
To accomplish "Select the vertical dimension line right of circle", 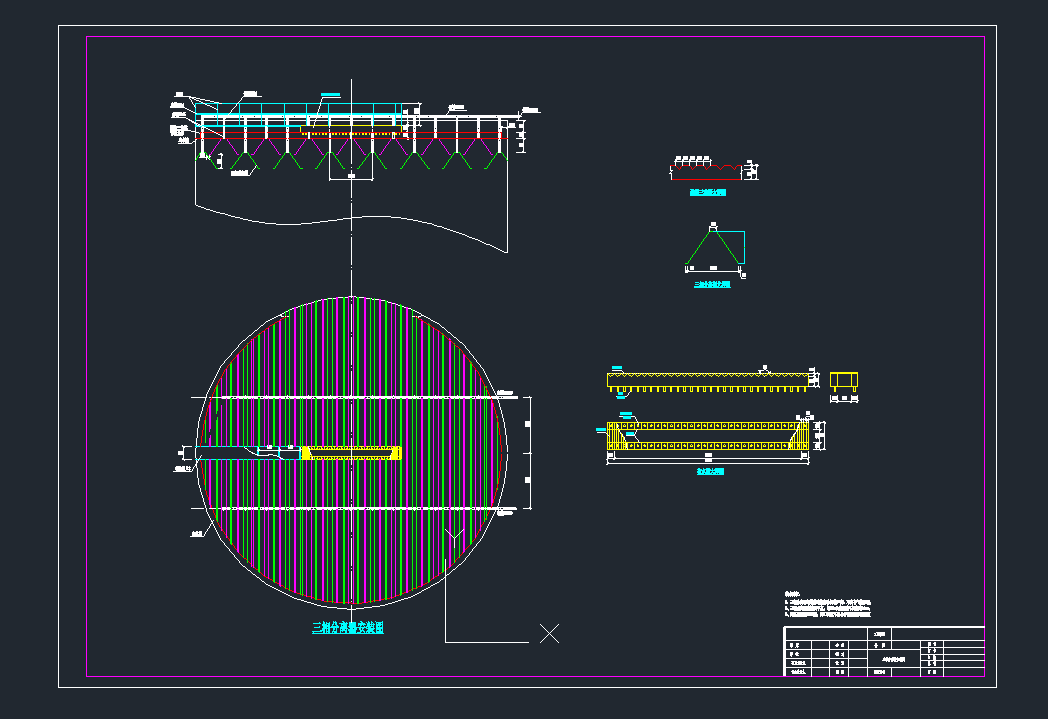I will coord(530,453).
